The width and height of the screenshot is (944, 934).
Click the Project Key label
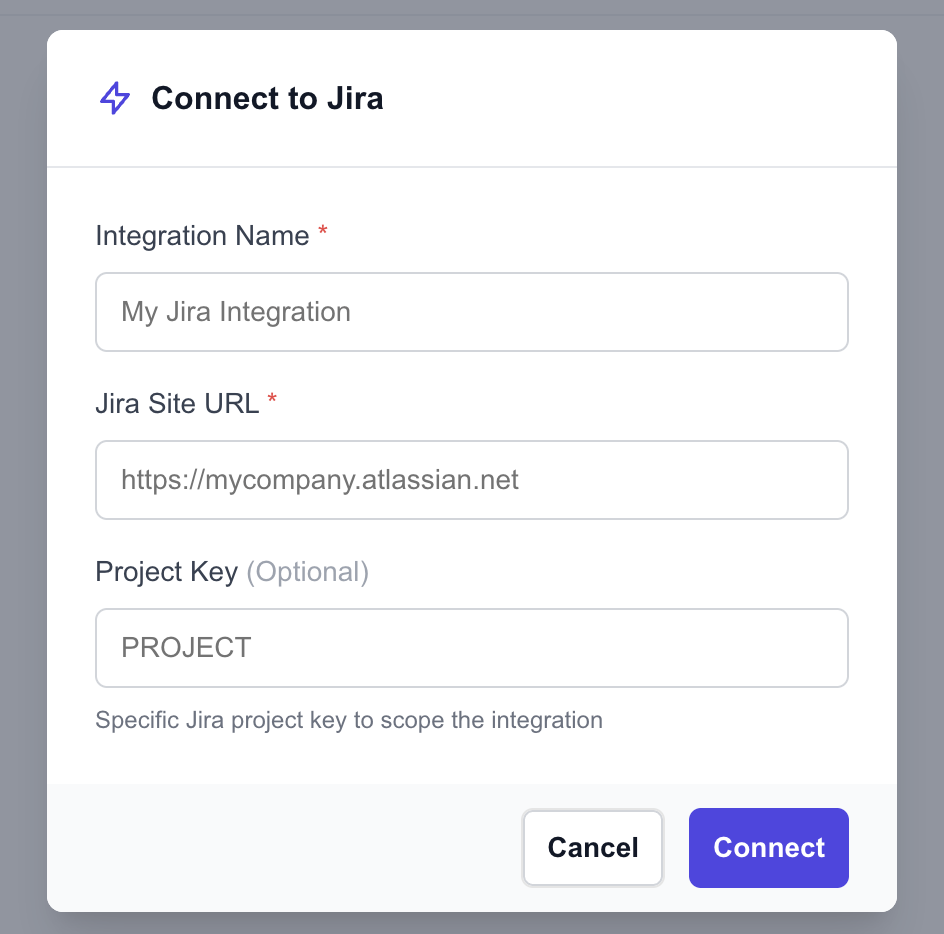167,571
